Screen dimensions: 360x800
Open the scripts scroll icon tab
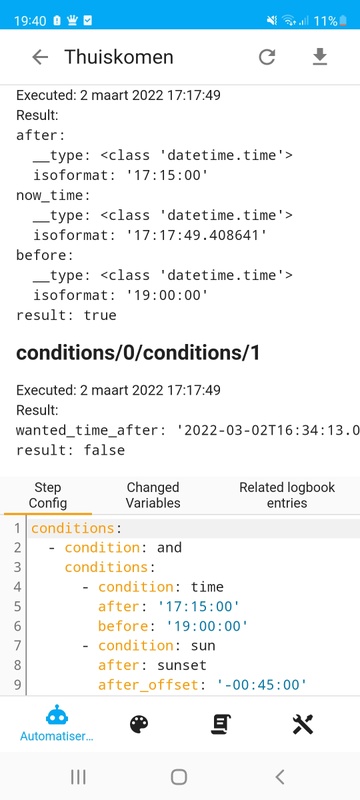click(x=221, y=724)
